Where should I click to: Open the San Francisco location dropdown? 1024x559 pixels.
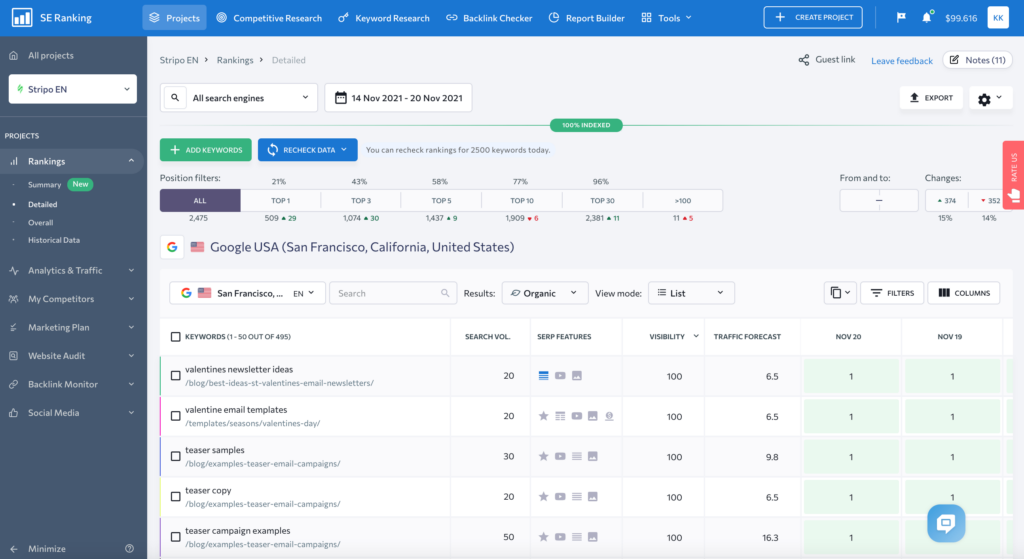click(248, 293)
